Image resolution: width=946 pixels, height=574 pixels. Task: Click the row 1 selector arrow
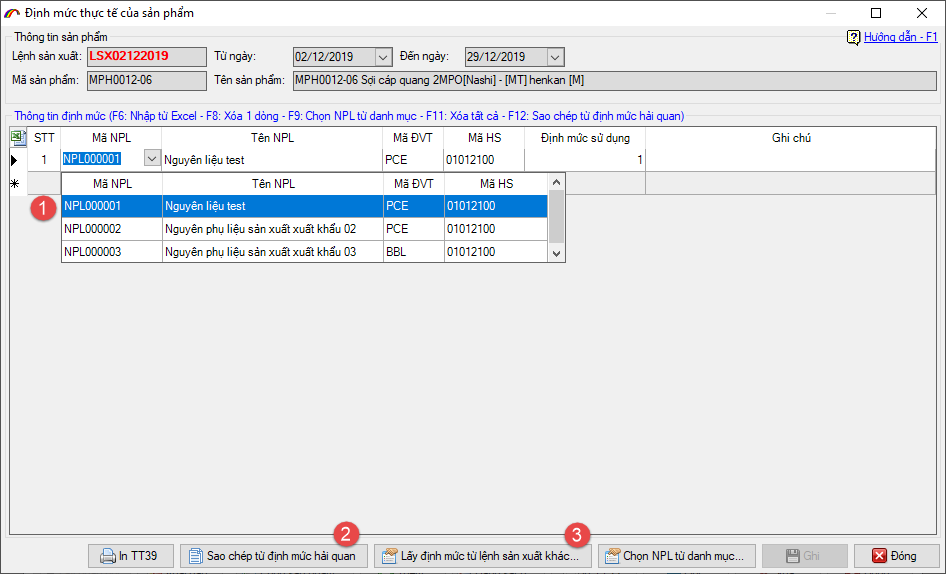point(14,160)
